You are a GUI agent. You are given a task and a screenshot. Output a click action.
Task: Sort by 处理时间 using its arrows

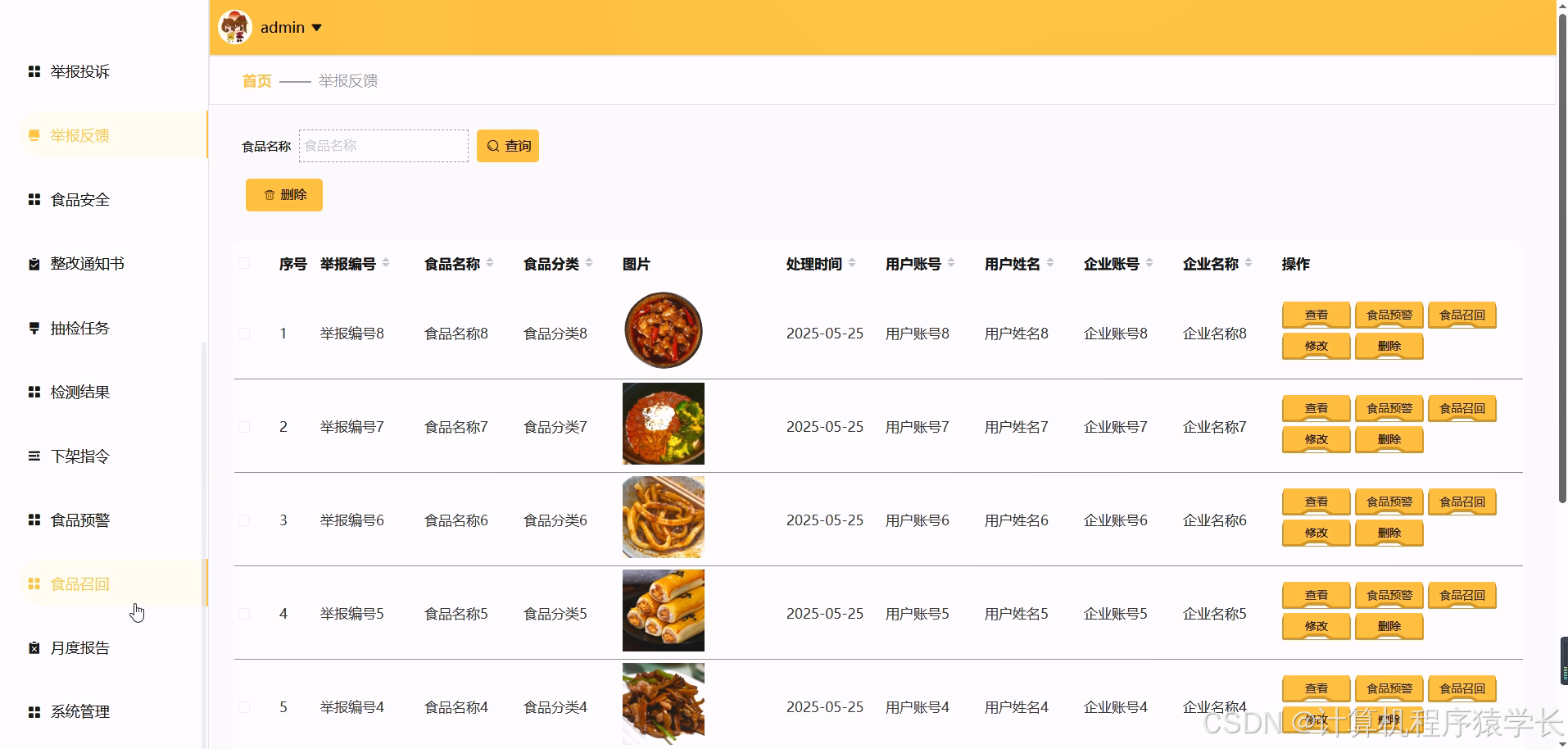[852, 263]
